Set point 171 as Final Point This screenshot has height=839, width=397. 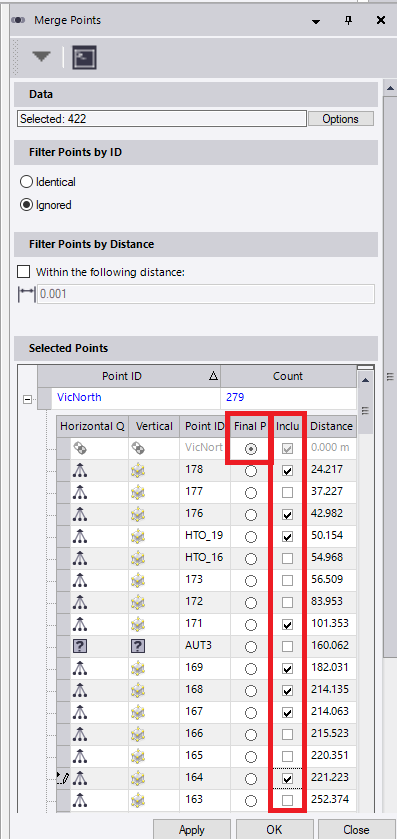(x=250, y=624)
